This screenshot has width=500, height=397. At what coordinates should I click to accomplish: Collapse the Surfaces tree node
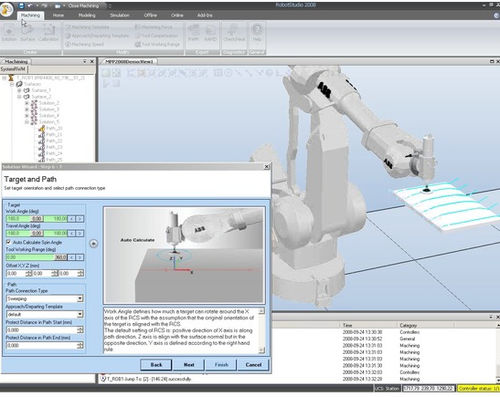point(12,84)
